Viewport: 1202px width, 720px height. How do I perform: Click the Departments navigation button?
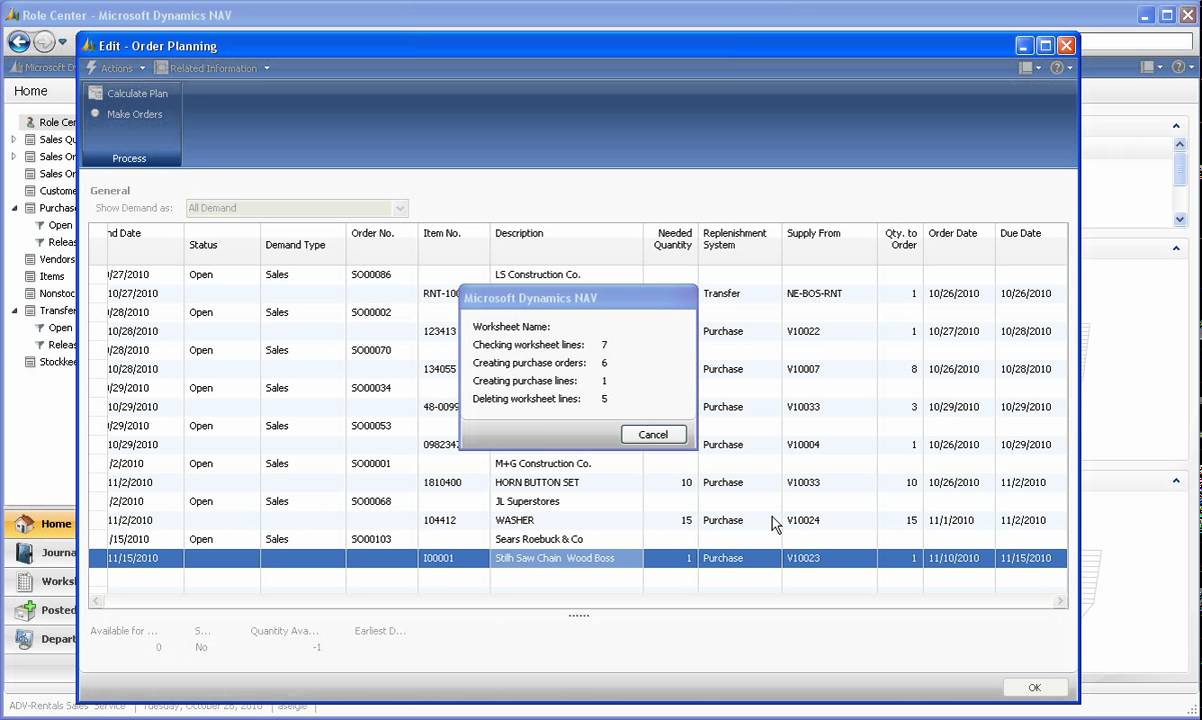41,639
